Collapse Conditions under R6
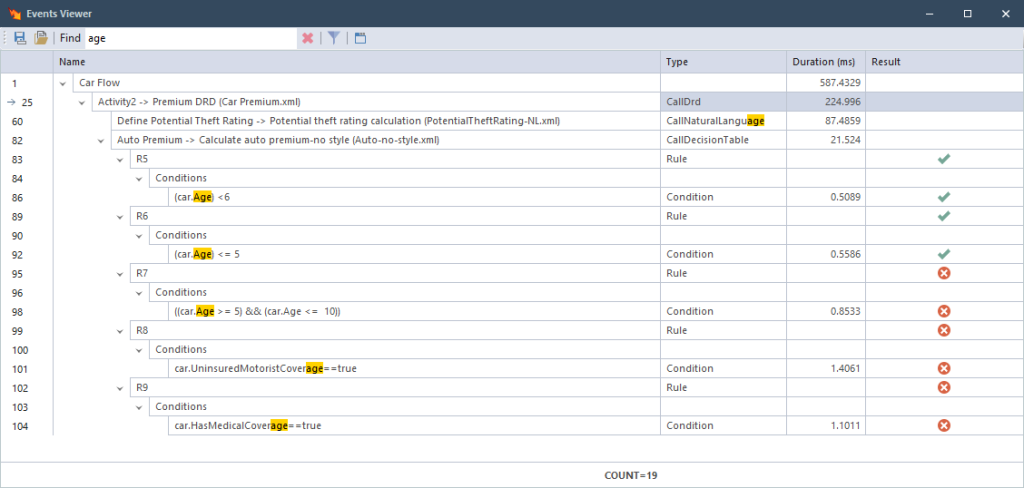 tap(138, 235)
